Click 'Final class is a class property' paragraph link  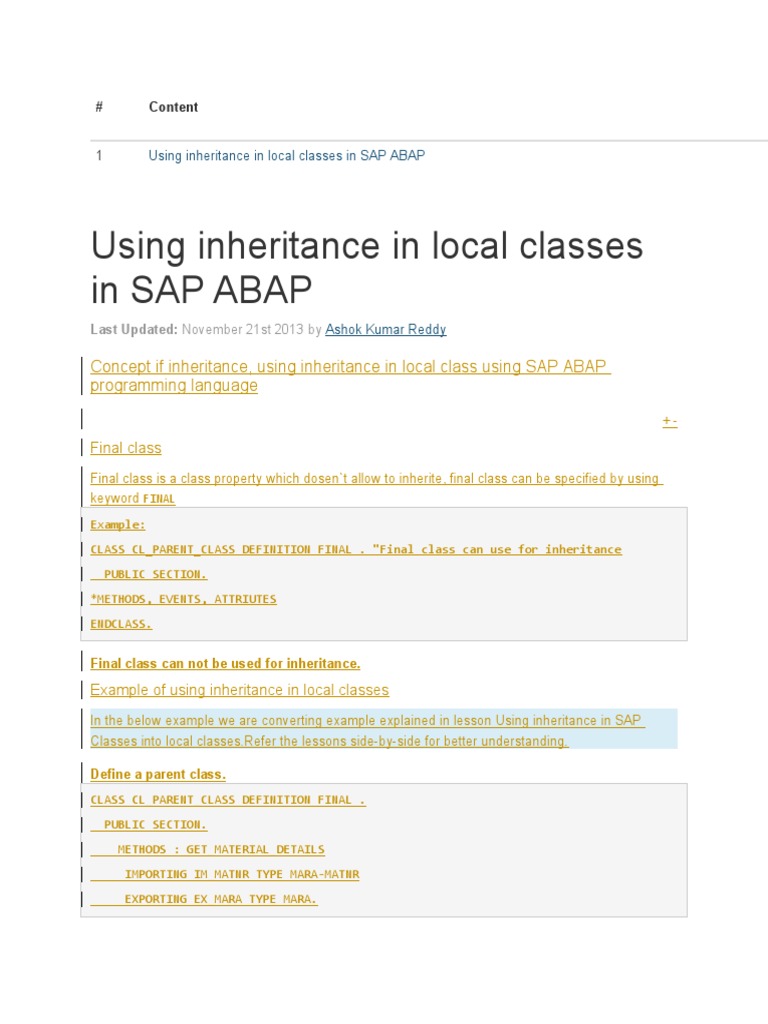click(x=376, y=488)
